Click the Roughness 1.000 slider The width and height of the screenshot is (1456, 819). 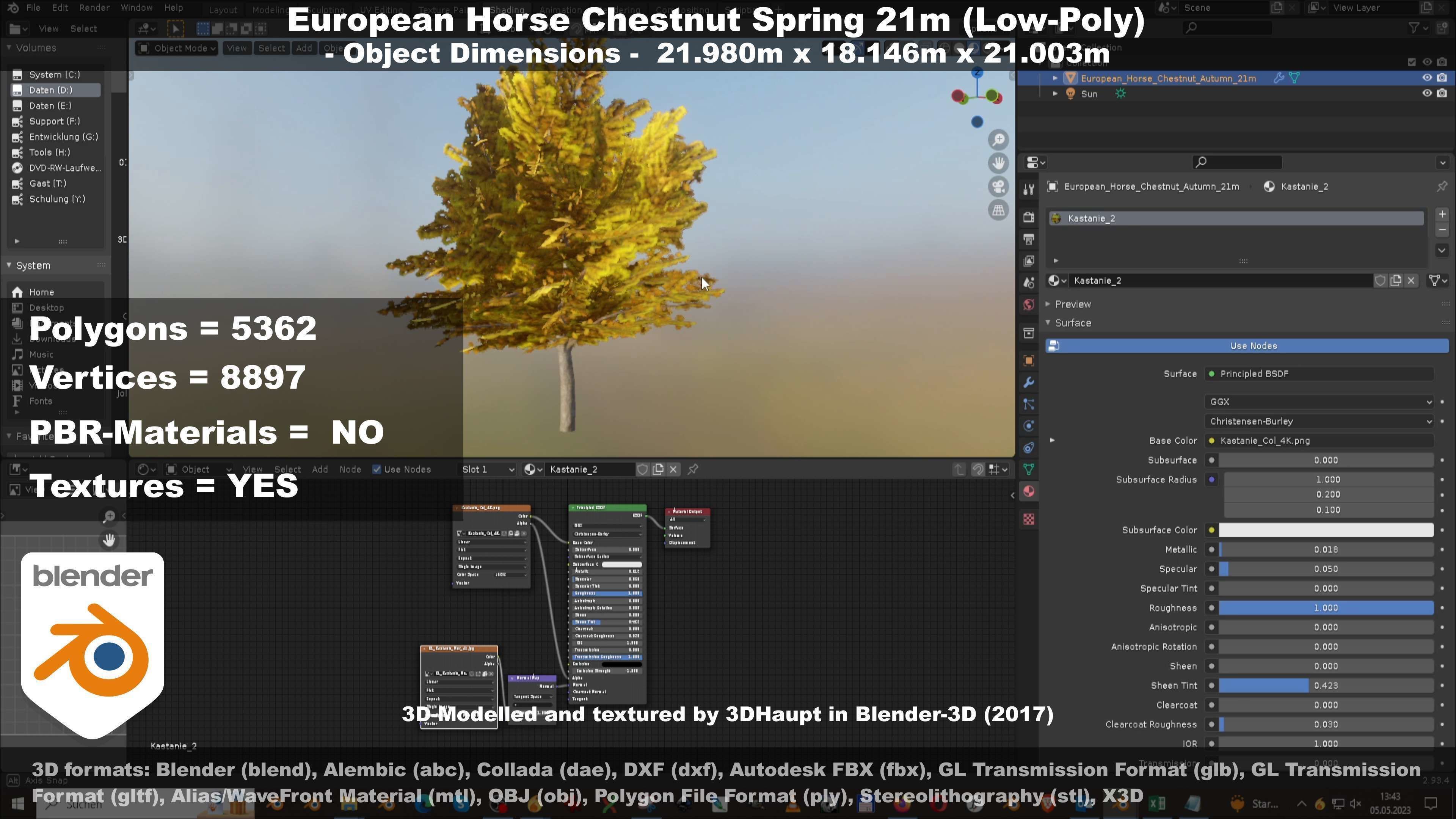click(x=1326, y=608)
